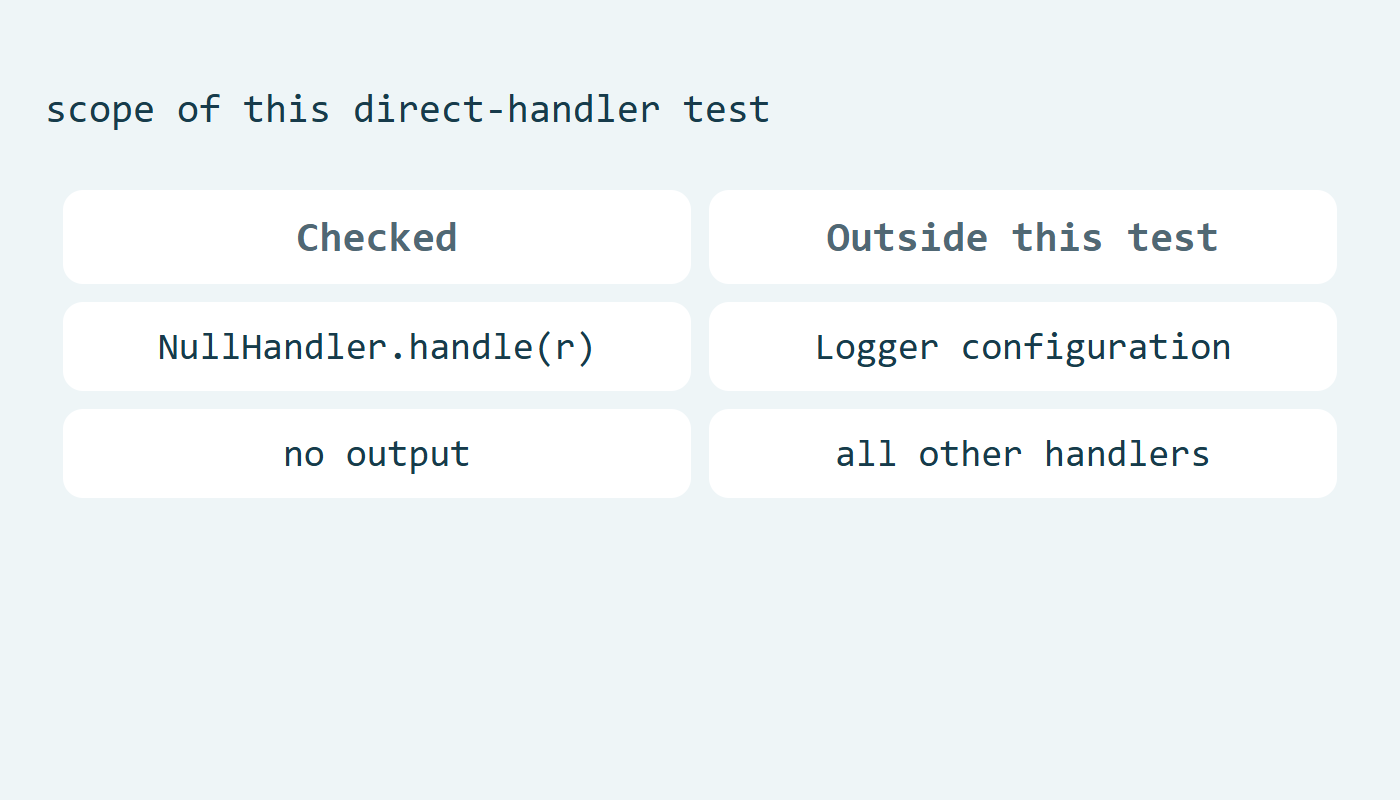Click the word 'Logger' in the table

pyautogui.click(x=877, y=347)
